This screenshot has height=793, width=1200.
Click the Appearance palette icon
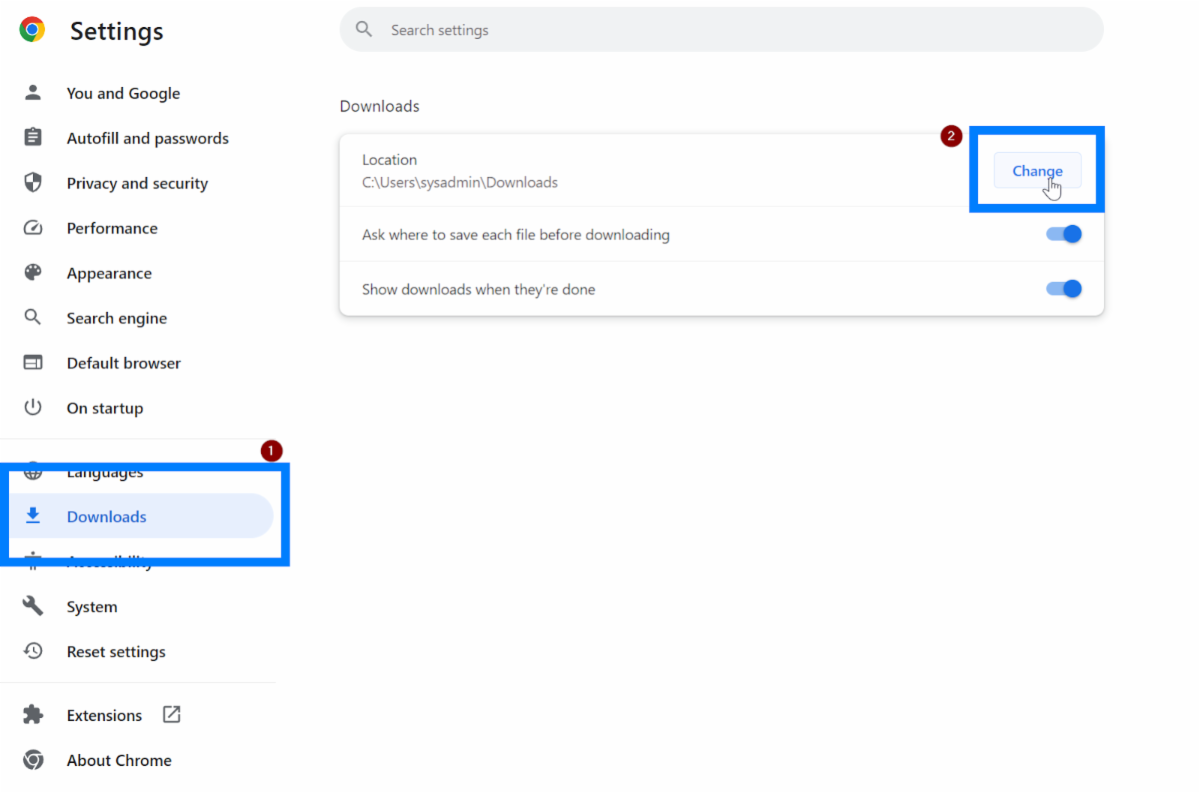point(33,273)
